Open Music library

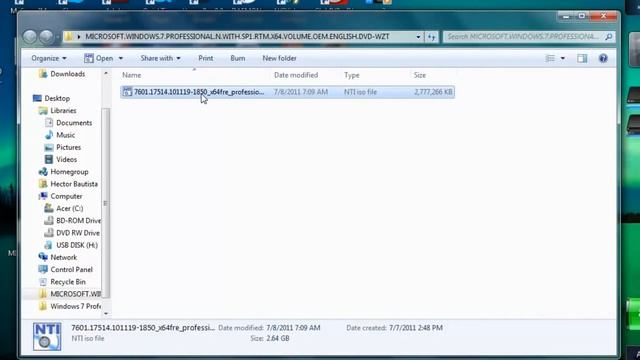pos(65,135)
